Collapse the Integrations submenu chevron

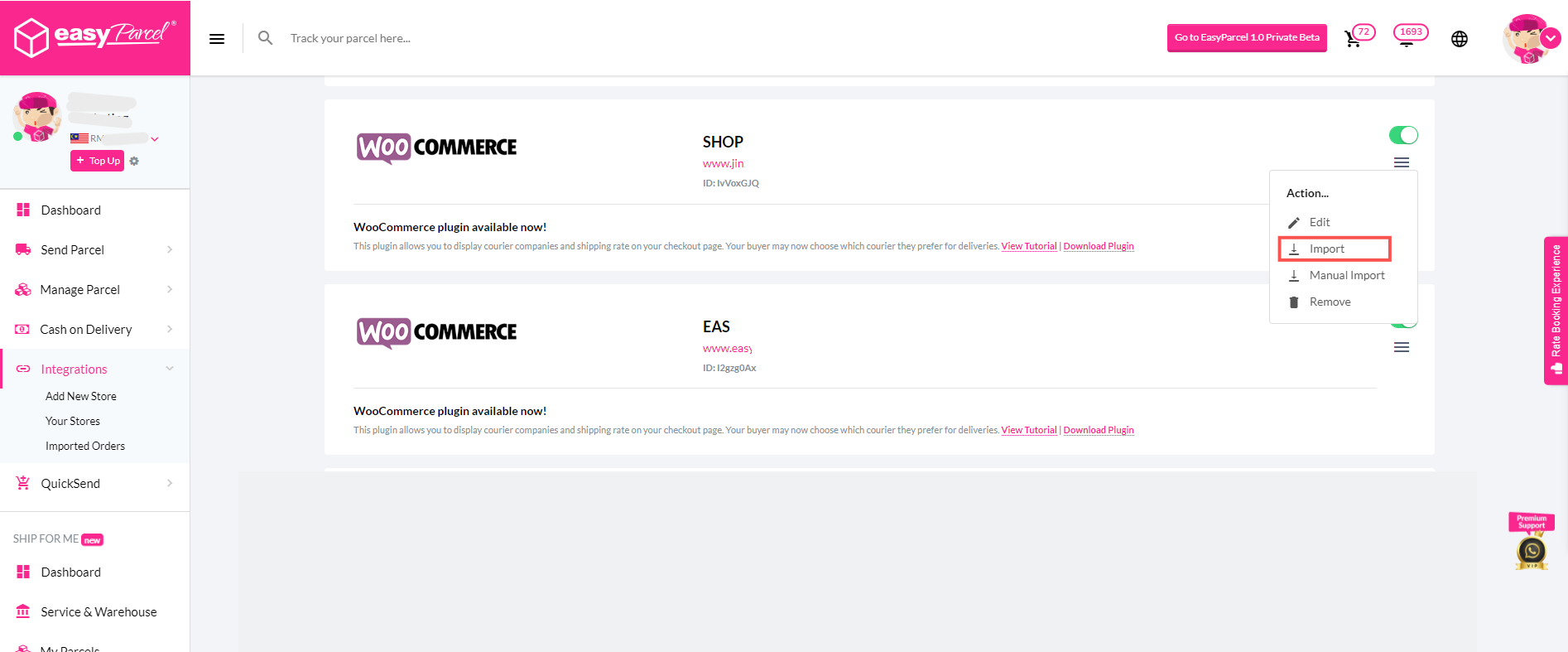tap(170, 369)
